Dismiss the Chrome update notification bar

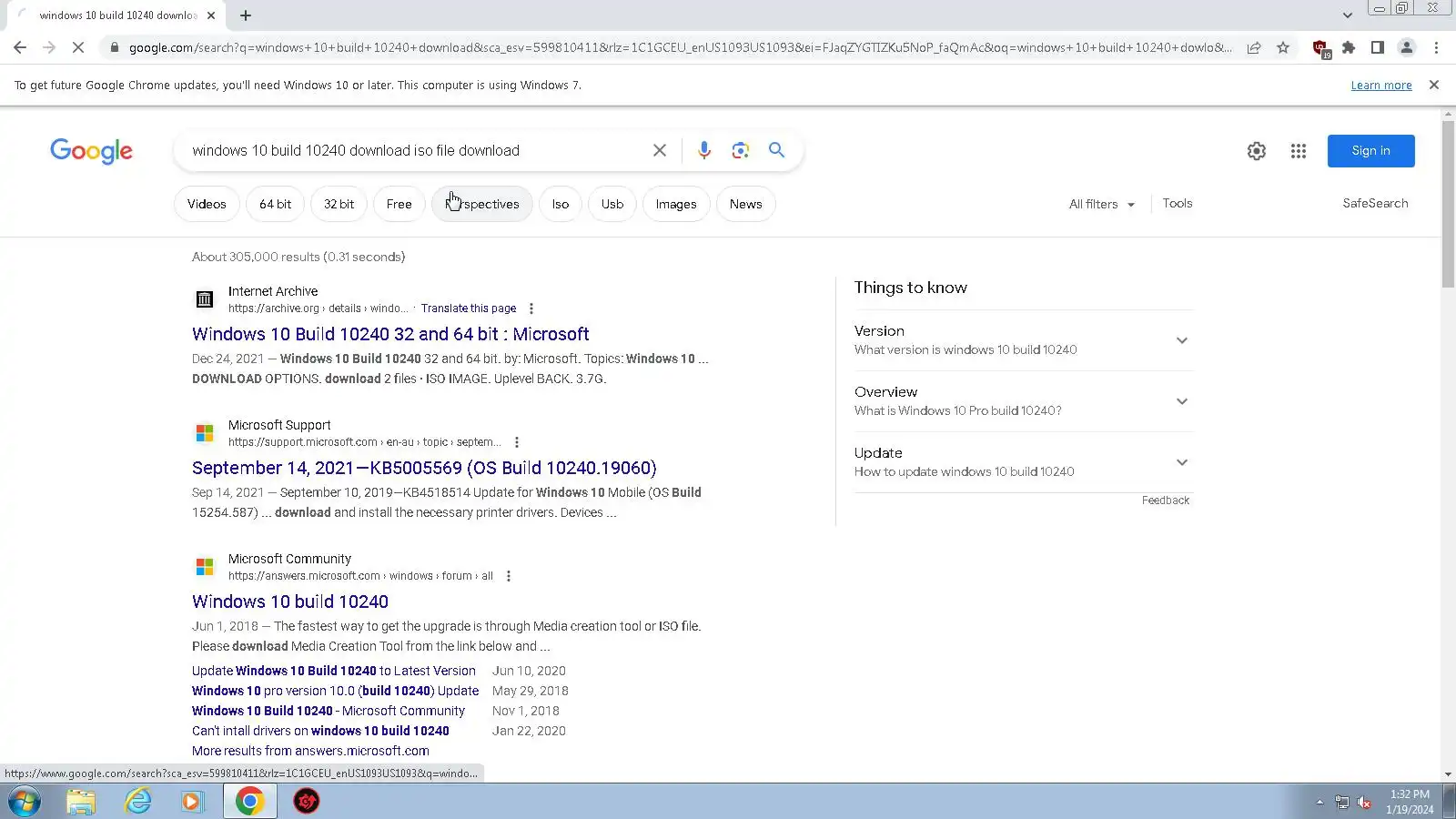(x=1434, y=85)
